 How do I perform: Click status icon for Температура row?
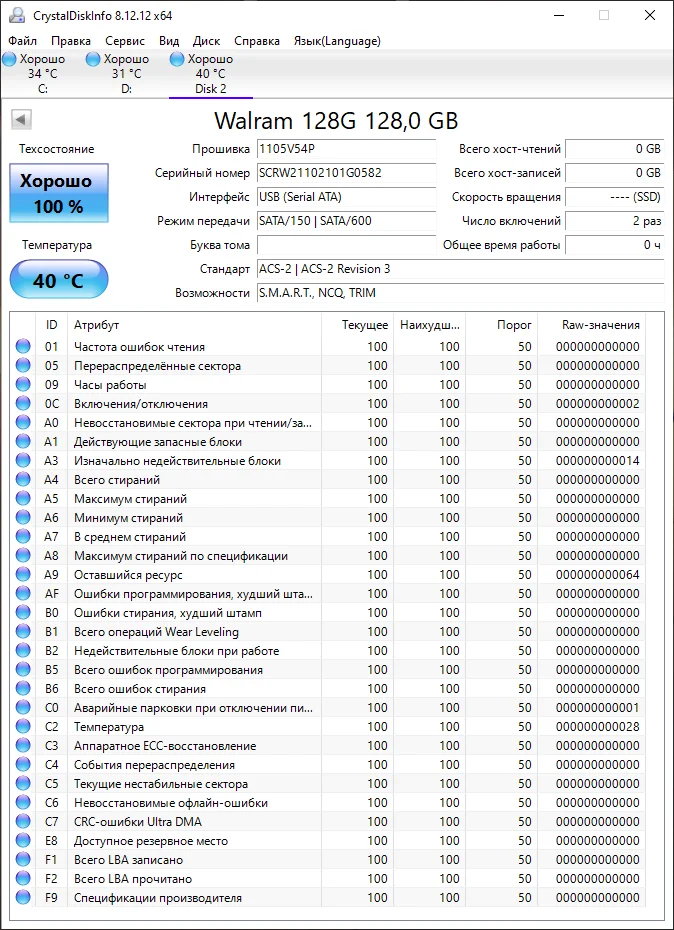click(23, 727)
